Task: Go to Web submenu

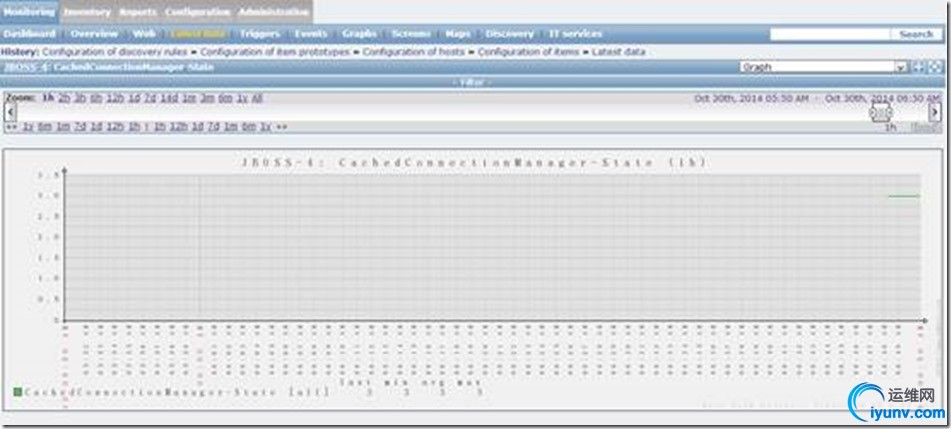Action: pyautogui.click(x=144, y=34)
